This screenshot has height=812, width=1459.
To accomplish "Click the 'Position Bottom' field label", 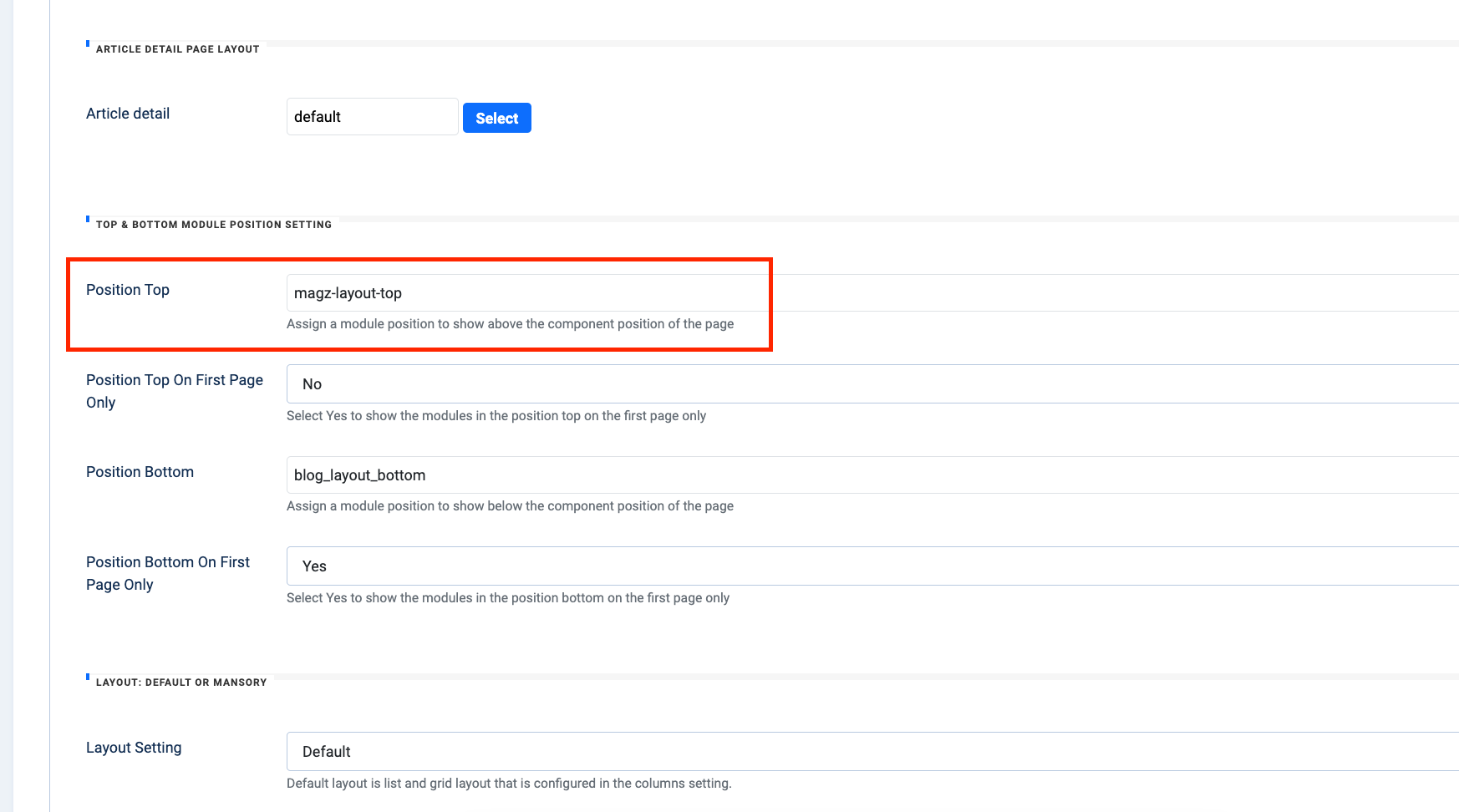I will coord(140,472).
